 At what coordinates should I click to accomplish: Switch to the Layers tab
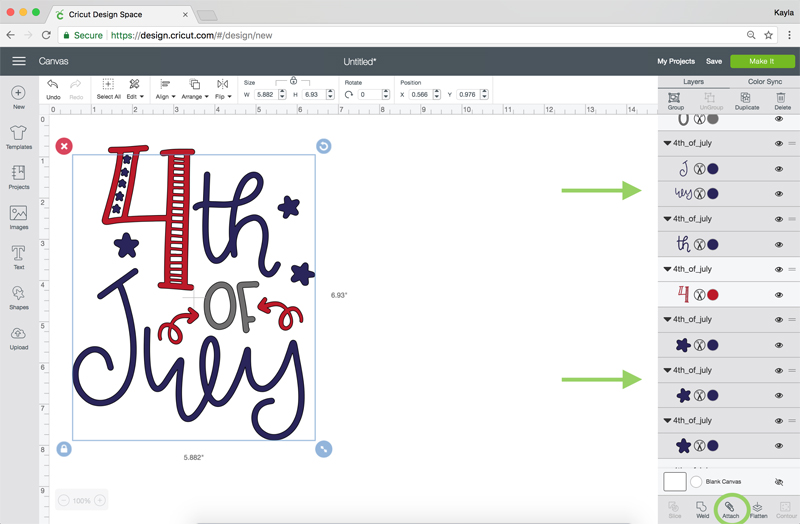click(693, 82)
